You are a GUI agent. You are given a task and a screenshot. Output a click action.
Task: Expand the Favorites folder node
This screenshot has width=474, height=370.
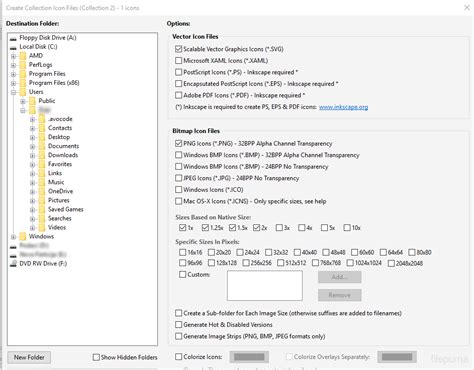point(32,164)
